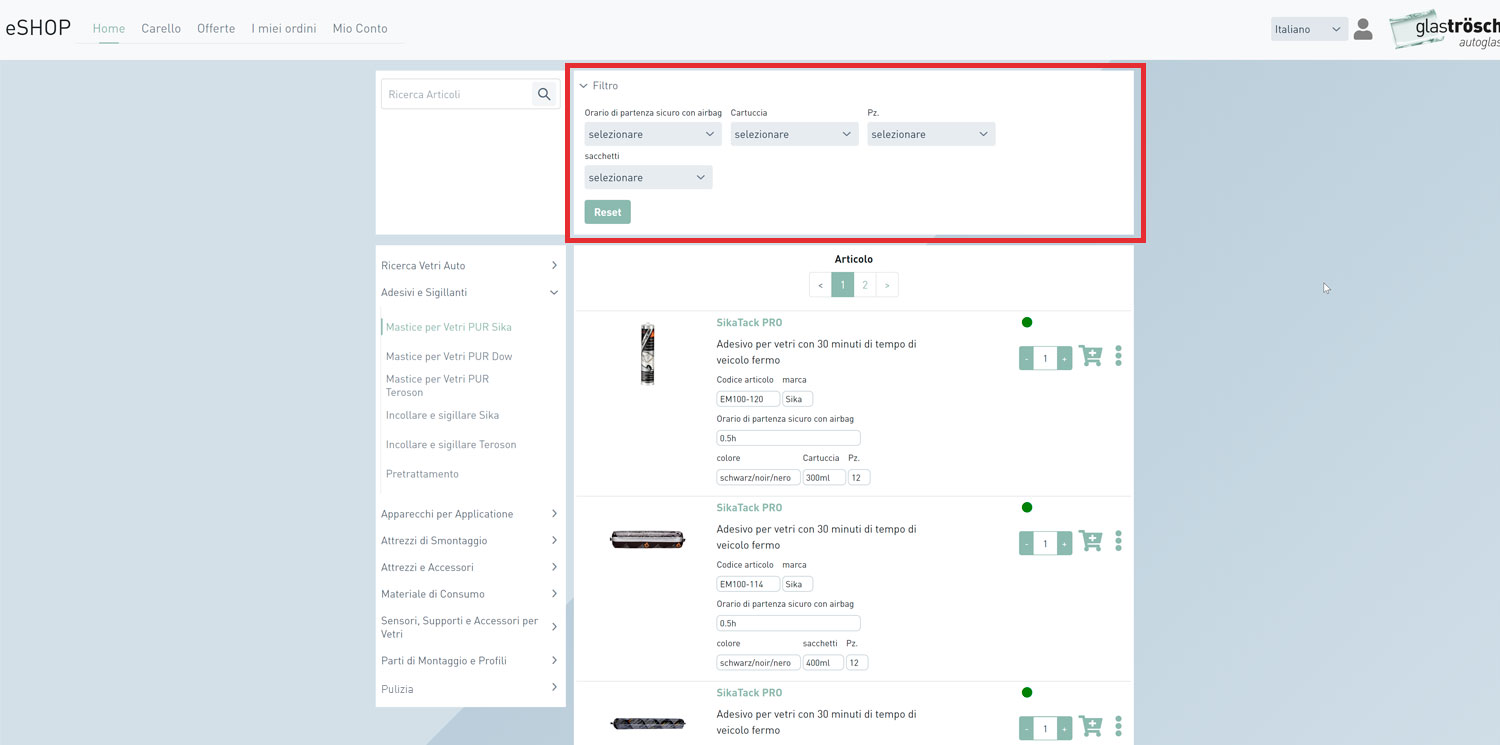Increase quantity for EM100-114 item
The height and width of the screenshot is (745, 1500).
[1064, 543]
